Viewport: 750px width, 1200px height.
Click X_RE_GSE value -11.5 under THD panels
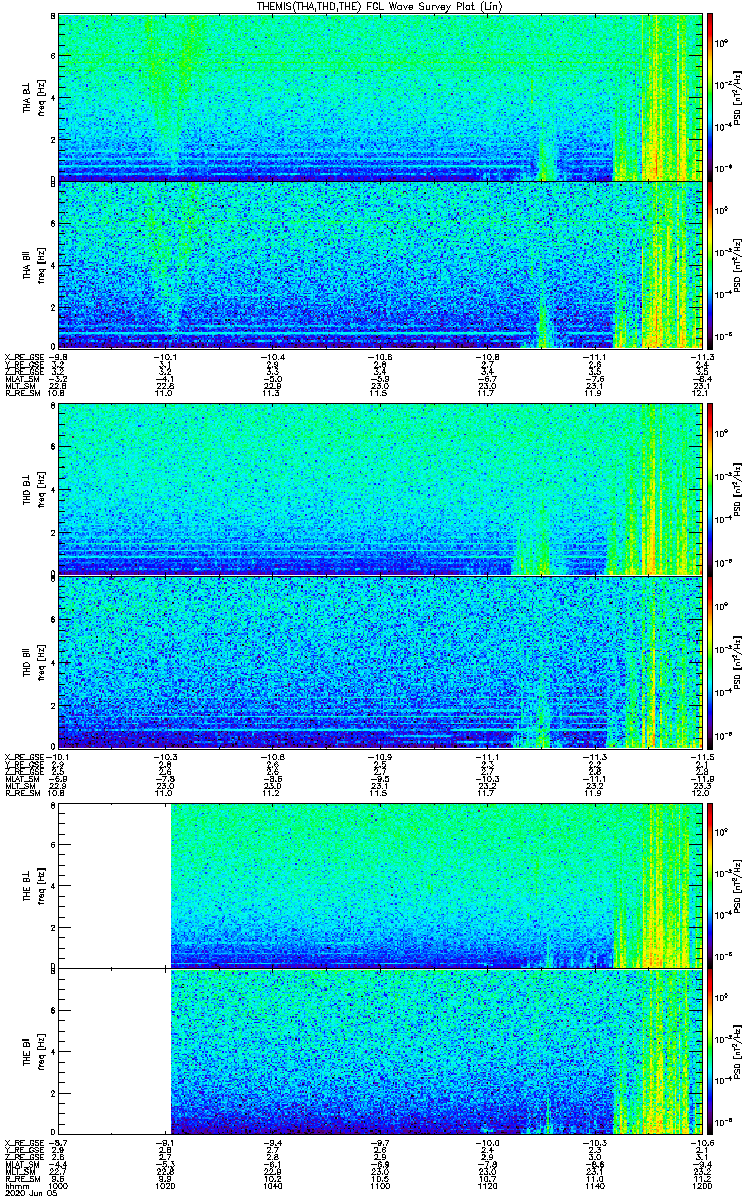pos(701,755)
